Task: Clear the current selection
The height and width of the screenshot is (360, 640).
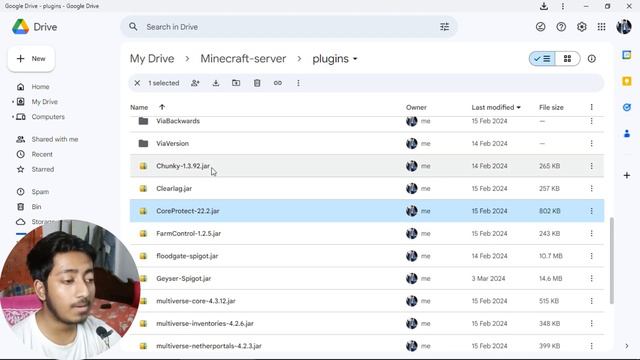Action: [137, 83]
